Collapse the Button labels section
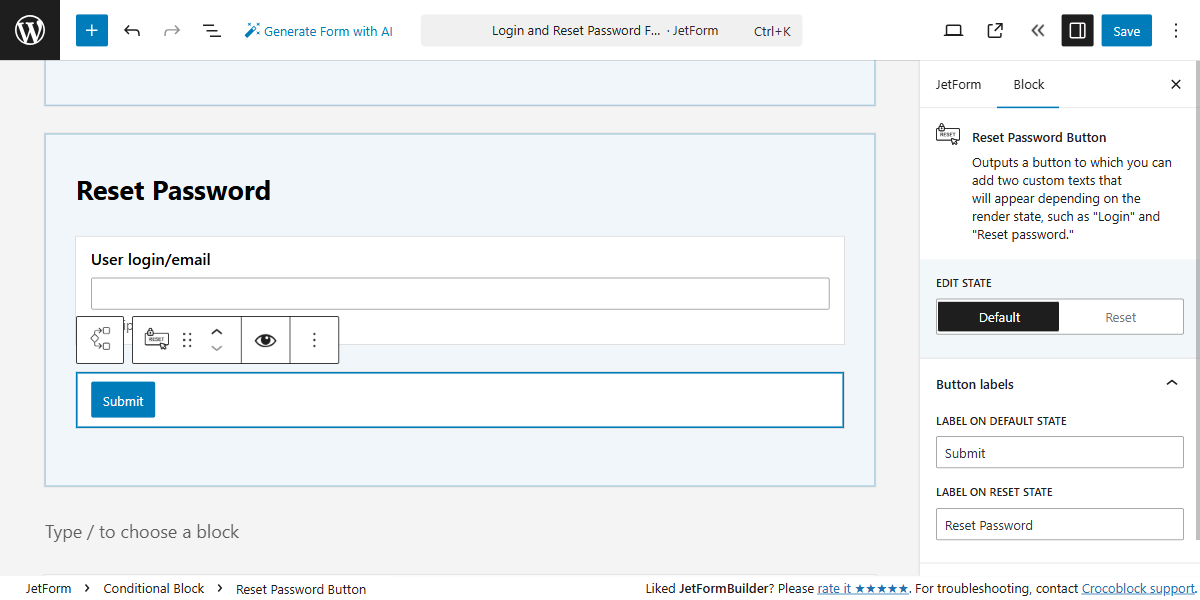 [1171, 383]
